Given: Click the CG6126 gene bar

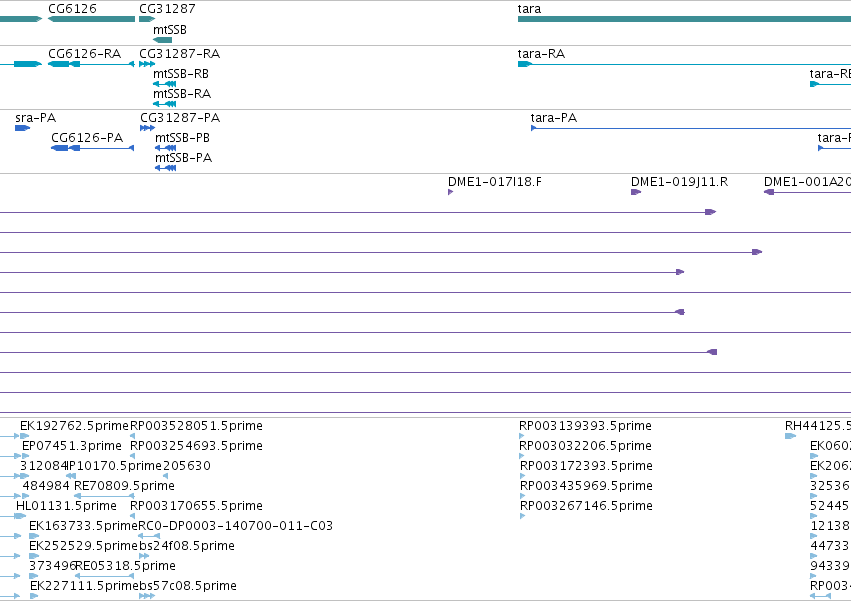Looking at the screenshot, I should tap(91, 19).
